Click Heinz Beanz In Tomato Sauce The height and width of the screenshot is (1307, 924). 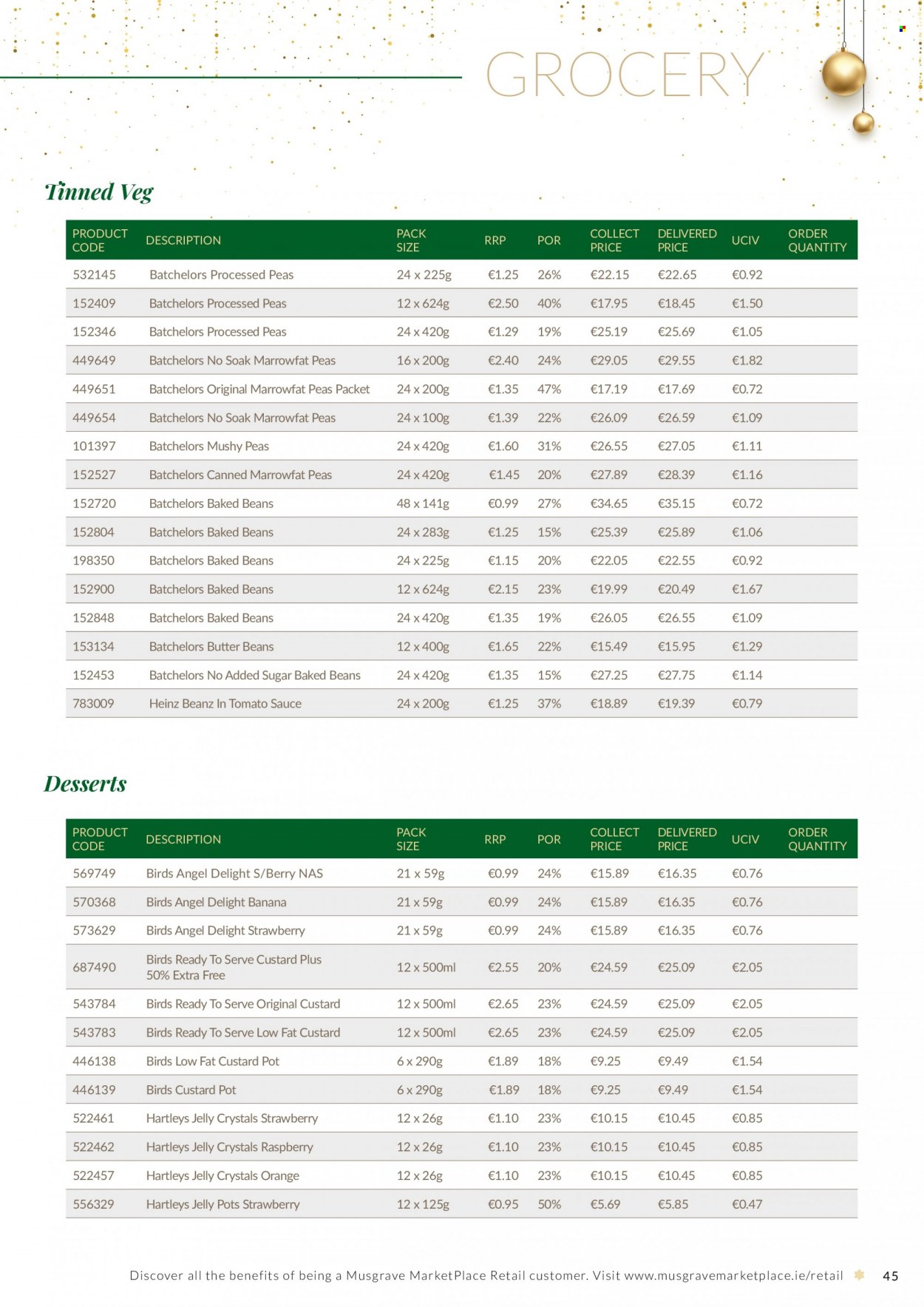click(x=225, y=704)
